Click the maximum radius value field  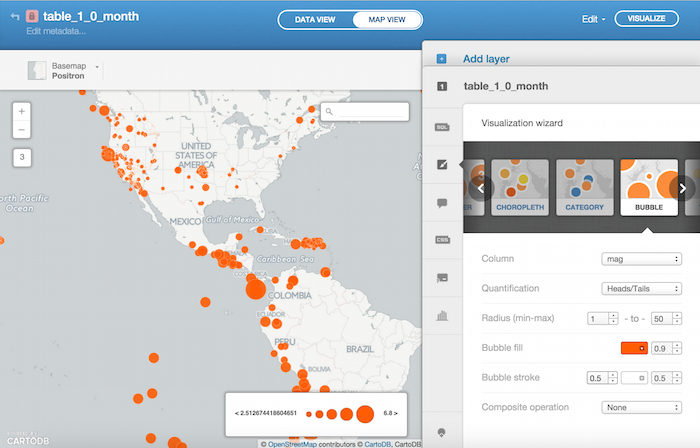(662, 319)
